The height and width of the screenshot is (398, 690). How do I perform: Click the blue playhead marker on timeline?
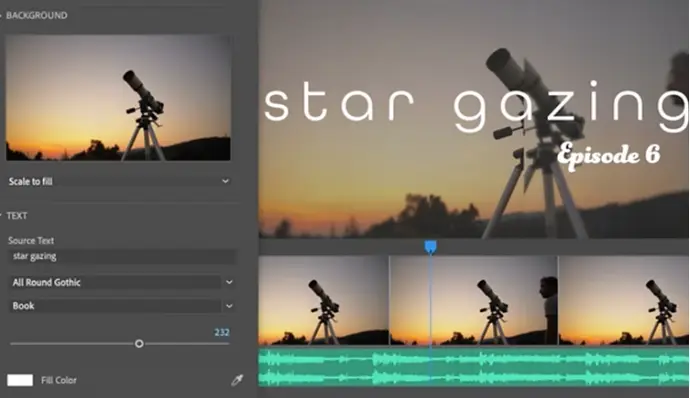coord(430,247)
